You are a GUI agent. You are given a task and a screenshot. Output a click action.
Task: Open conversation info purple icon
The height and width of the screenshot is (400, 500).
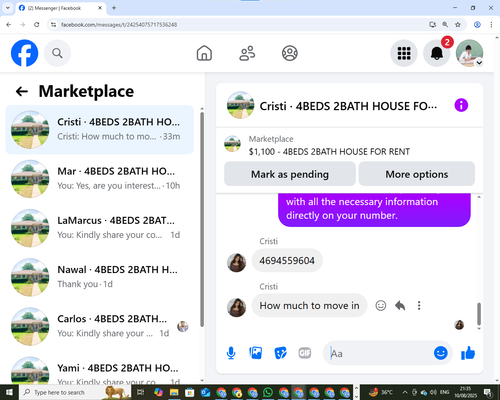point(461,105)
